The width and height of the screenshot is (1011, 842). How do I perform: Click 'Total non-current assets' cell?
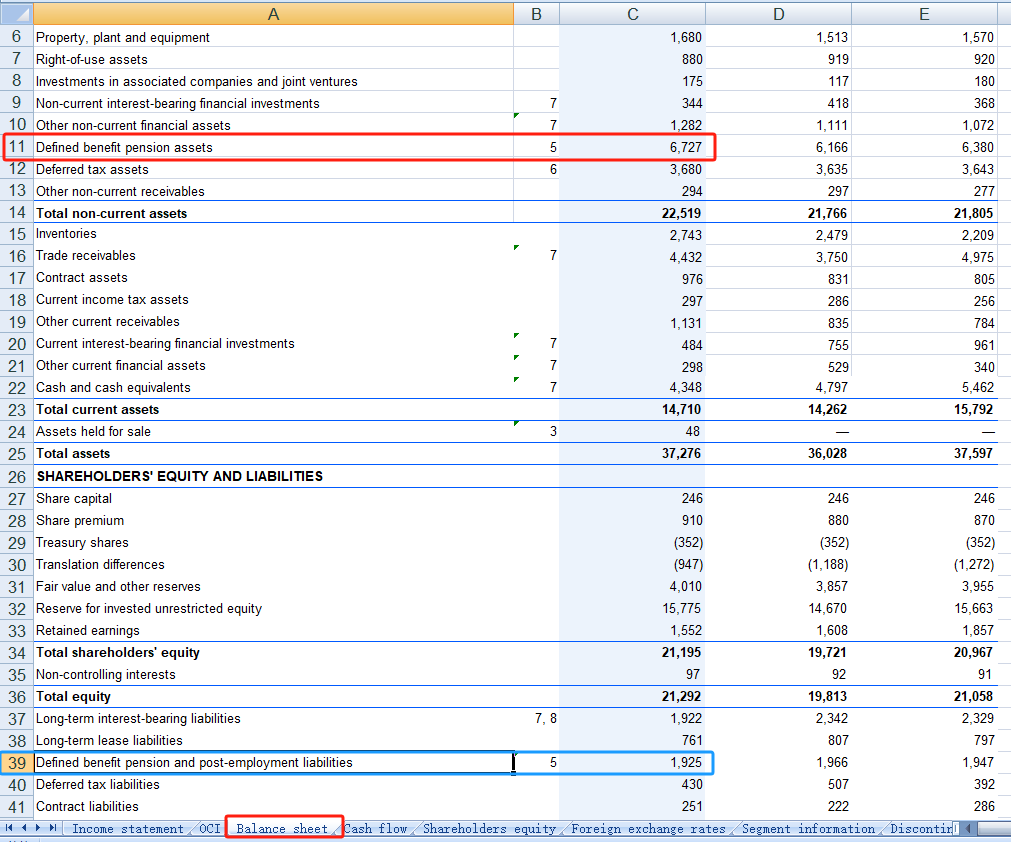273,213
